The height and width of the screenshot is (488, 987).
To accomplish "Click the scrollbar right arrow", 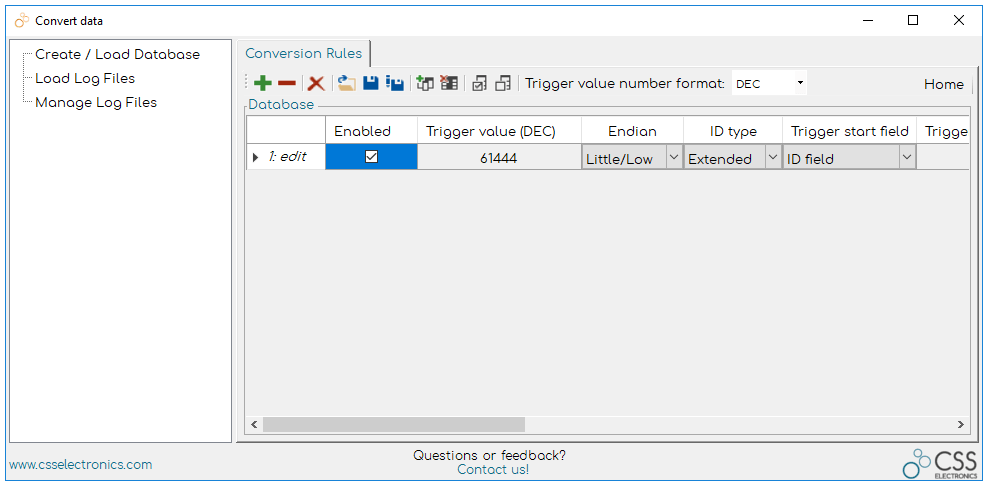I will point(961,424).
